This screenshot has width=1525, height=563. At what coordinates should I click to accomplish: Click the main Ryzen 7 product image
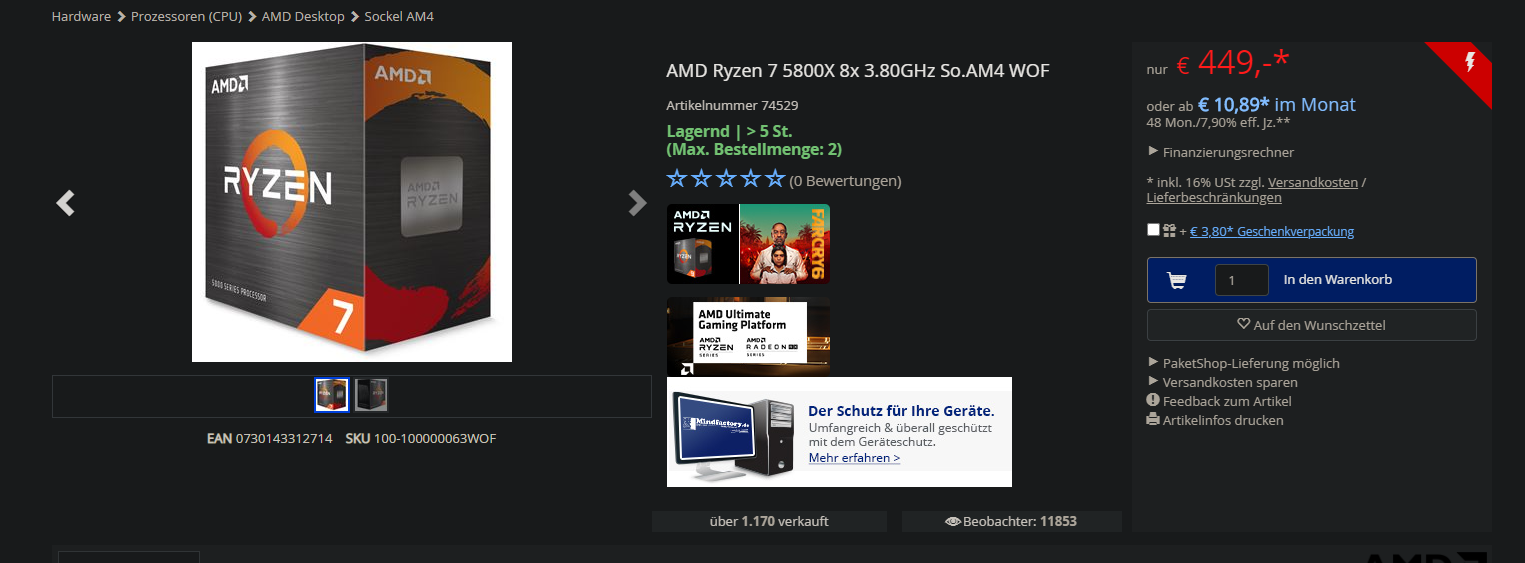tap(352, 201)
